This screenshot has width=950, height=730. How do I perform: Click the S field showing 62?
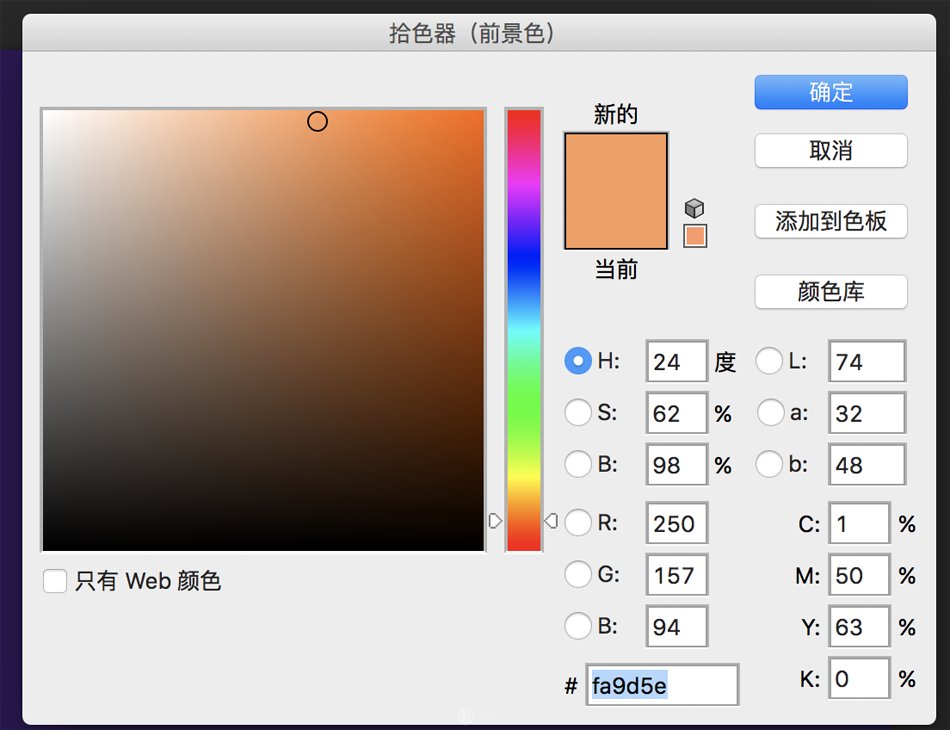[677, 413]
